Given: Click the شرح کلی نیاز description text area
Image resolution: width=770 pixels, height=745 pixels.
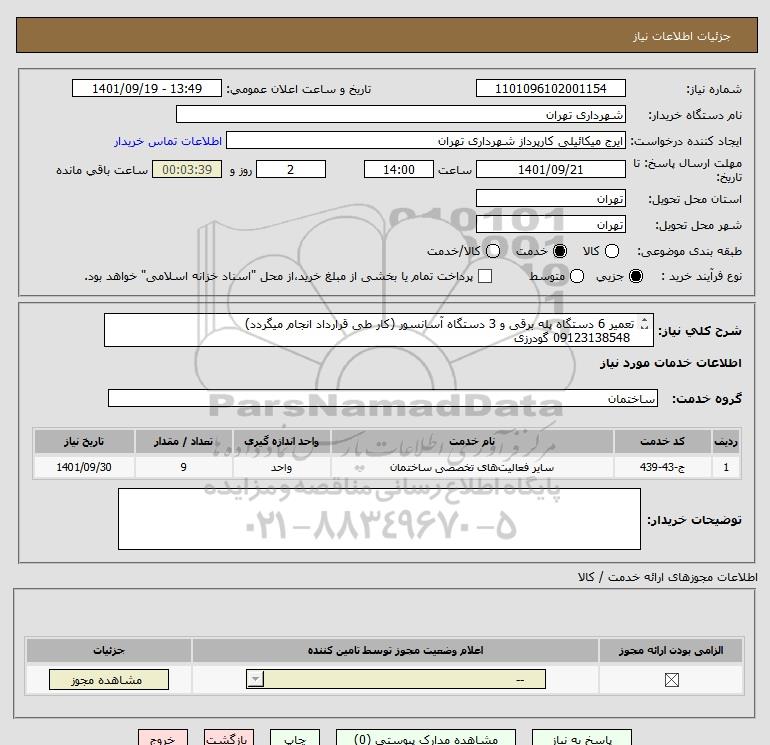Looking at the screenshot, I should (x=379, y=330).
